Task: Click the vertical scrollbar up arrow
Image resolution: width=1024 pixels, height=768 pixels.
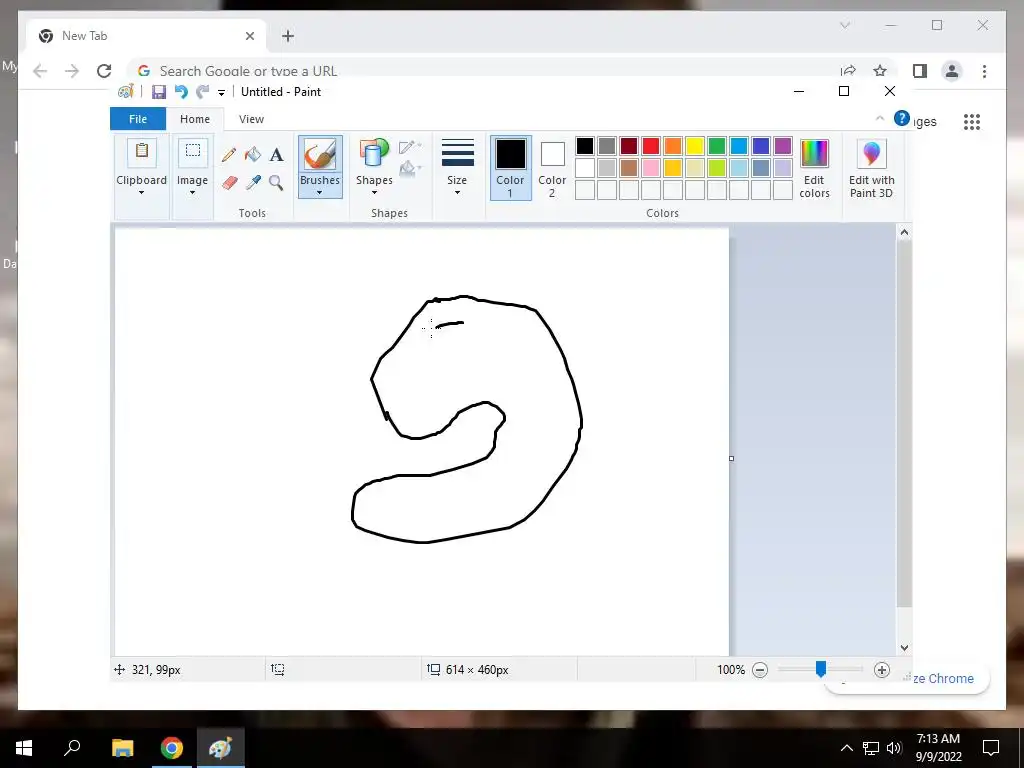Action: tap(904, 232)
